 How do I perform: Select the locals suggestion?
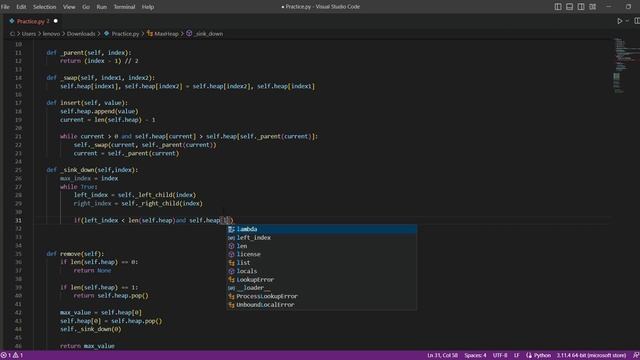tap(322, 271)
